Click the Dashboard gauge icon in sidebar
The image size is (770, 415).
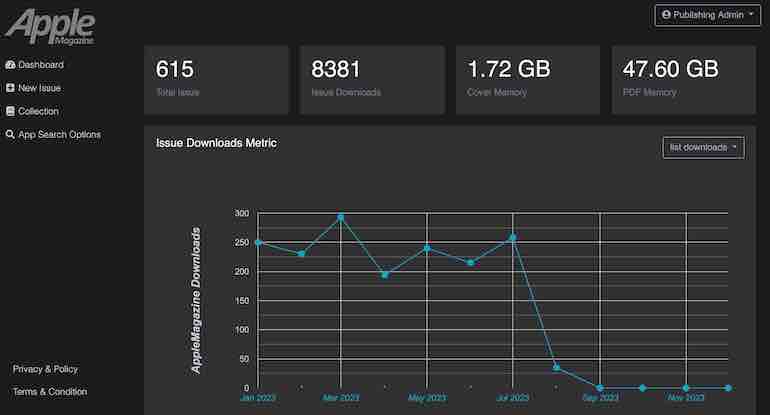10,65
